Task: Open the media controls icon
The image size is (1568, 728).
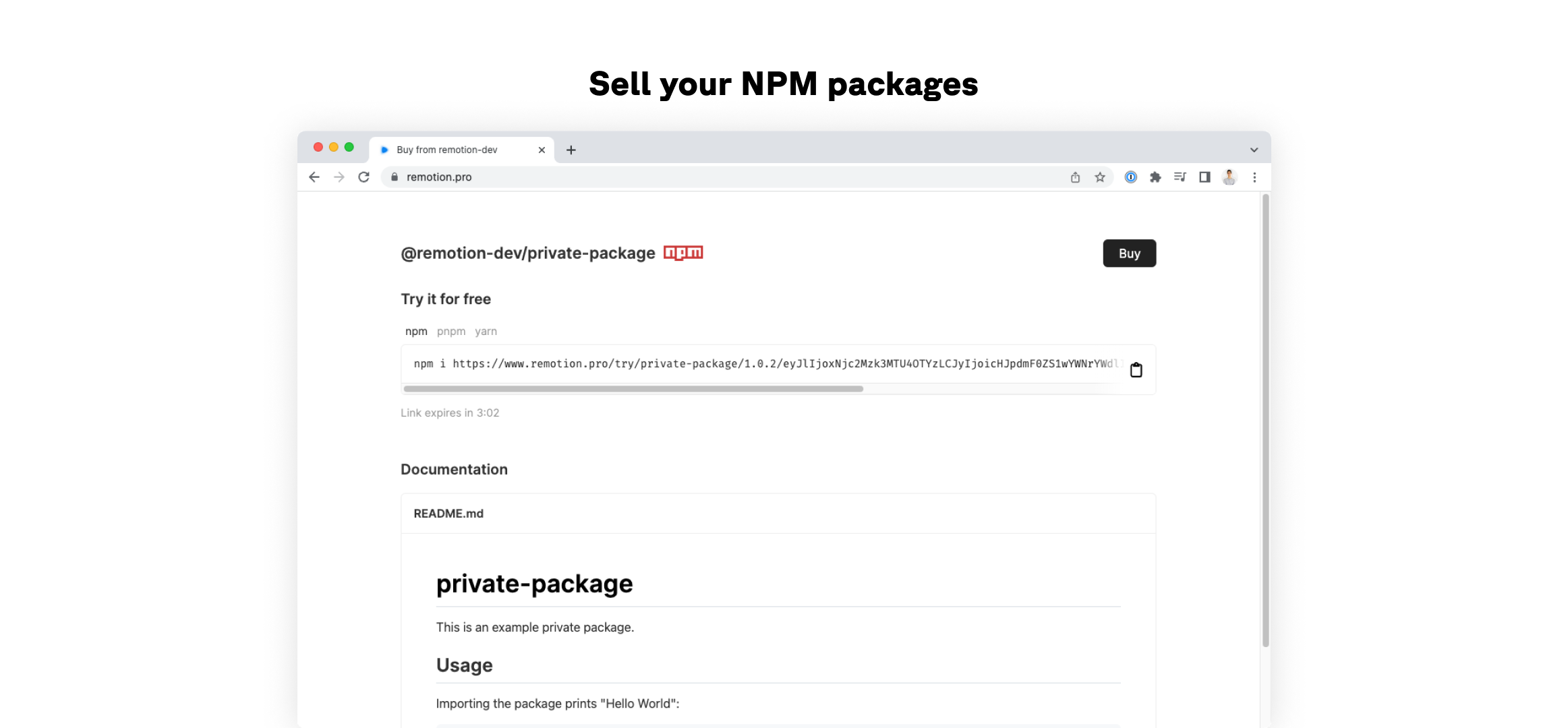Action: coord(1180,177)
